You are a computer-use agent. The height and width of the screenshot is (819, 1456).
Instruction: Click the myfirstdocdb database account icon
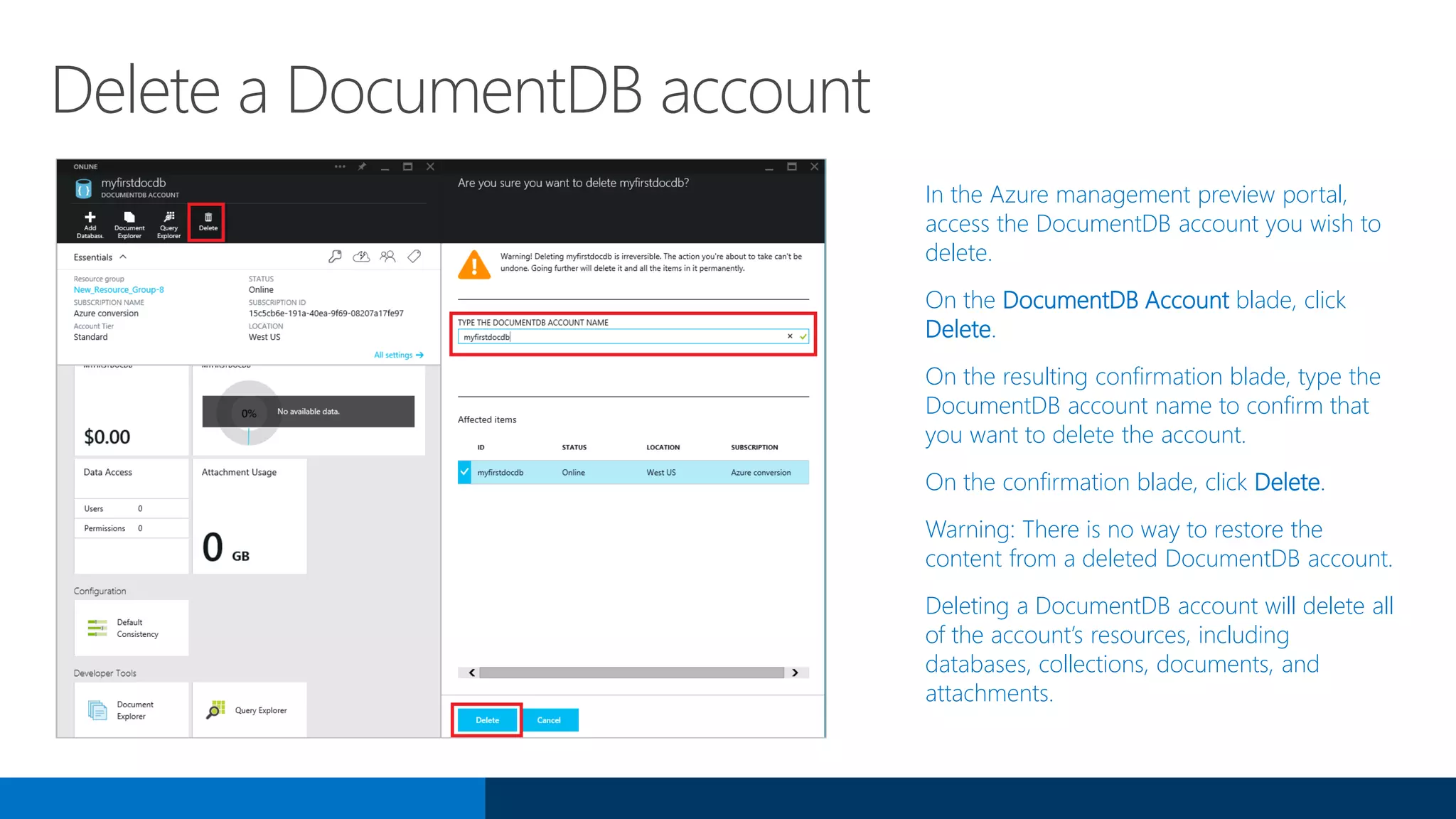[x=84, y=188]
